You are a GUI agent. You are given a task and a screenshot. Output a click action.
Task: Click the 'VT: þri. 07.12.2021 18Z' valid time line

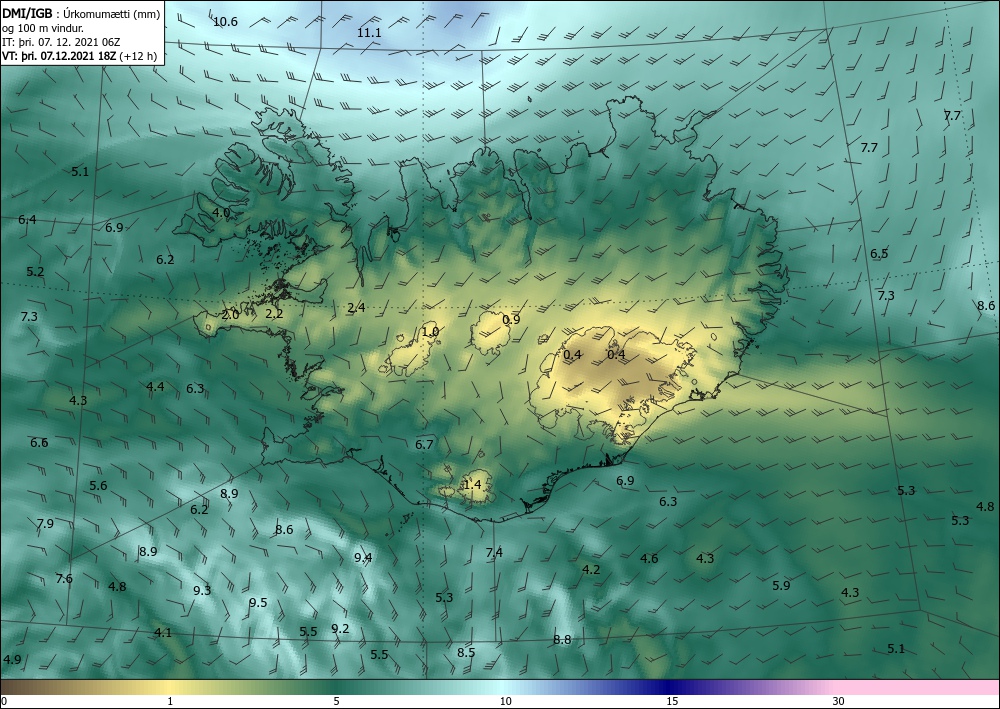(59, 55)
